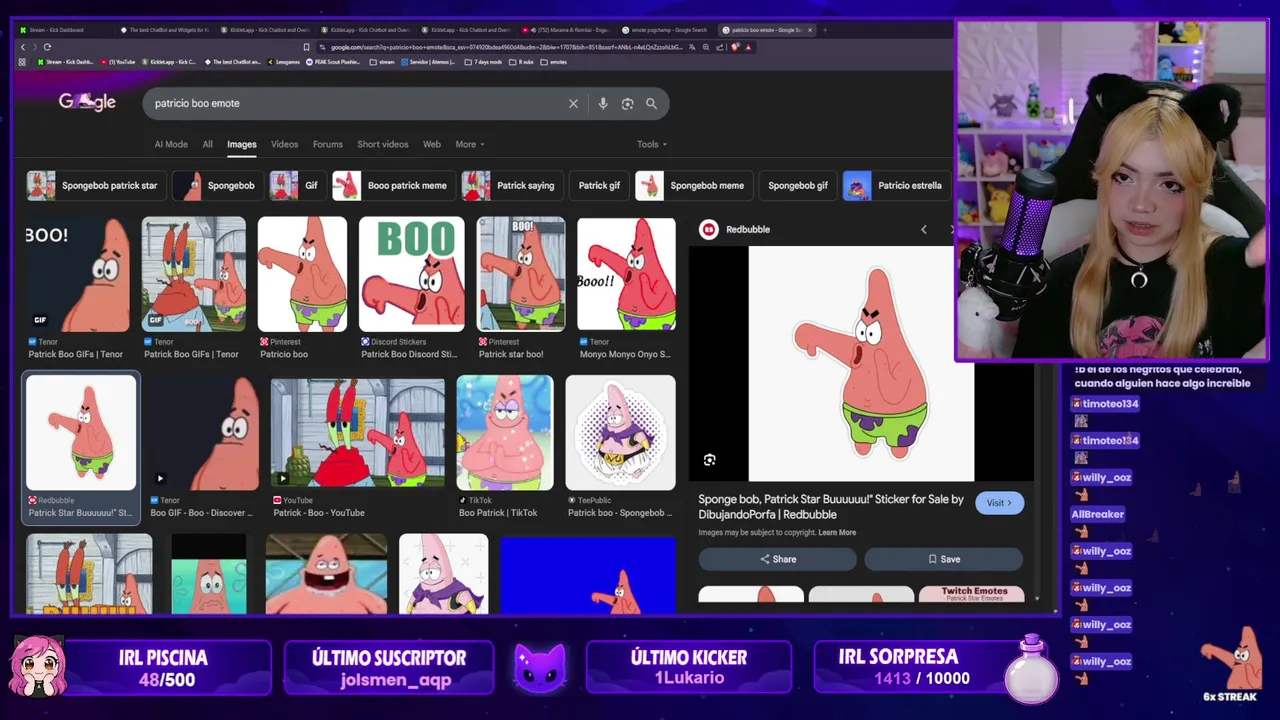Open PEAK Scout Plushie bookmark
Viewport: 1280px width, 720px height.
tap(334, 62)
